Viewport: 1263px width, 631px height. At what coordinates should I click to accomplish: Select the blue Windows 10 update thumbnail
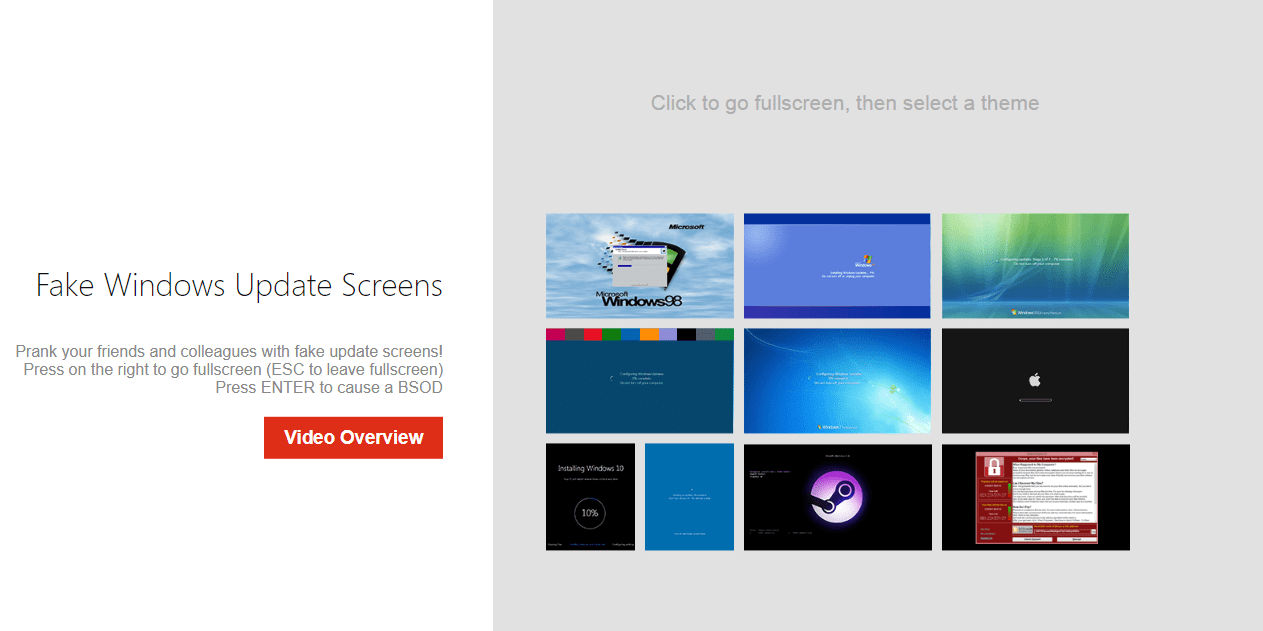click(689, 497)
